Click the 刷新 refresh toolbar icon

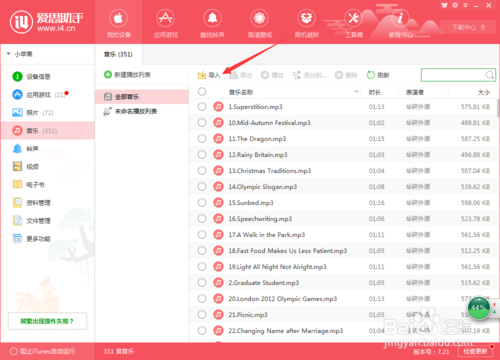pyautogui.click(x=371, y=75)
